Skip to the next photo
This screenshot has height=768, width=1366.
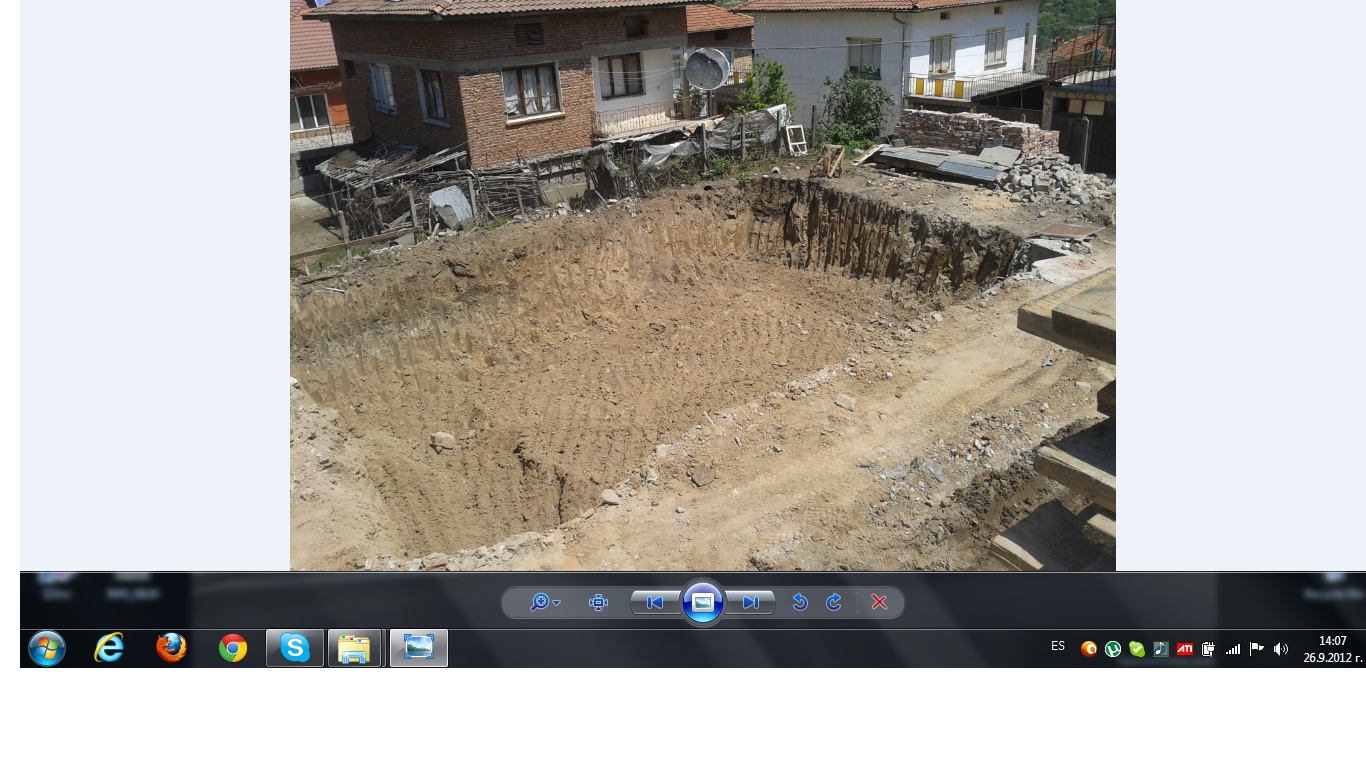[x=750, y=602]
